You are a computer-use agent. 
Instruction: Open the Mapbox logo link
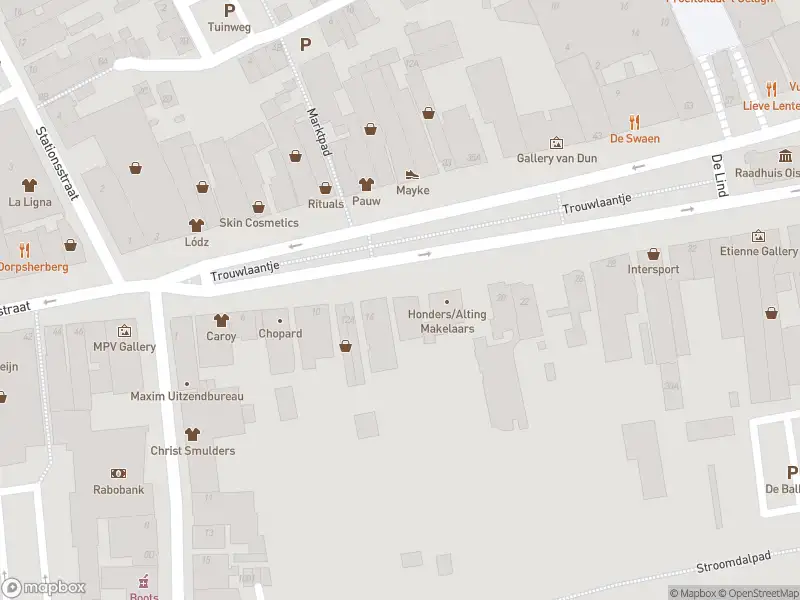coord(43,587)
